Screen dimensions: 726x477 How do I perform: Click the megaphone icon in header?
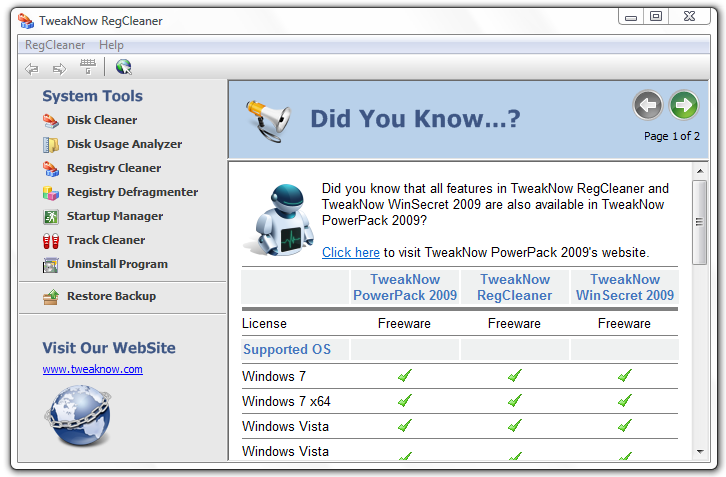pyautogui.click(x=269, y=120)
